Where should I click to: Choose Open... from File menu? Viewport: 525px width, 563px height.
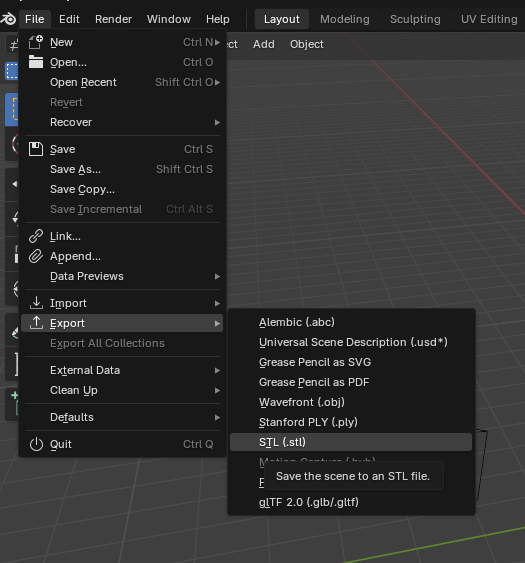(122, 62)
